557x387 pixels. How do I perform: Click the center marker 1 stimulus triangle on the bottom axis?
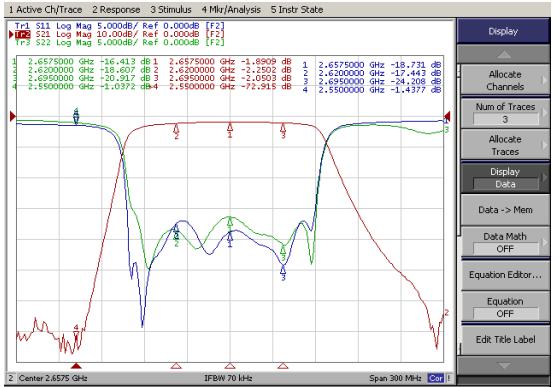(230, 366)
